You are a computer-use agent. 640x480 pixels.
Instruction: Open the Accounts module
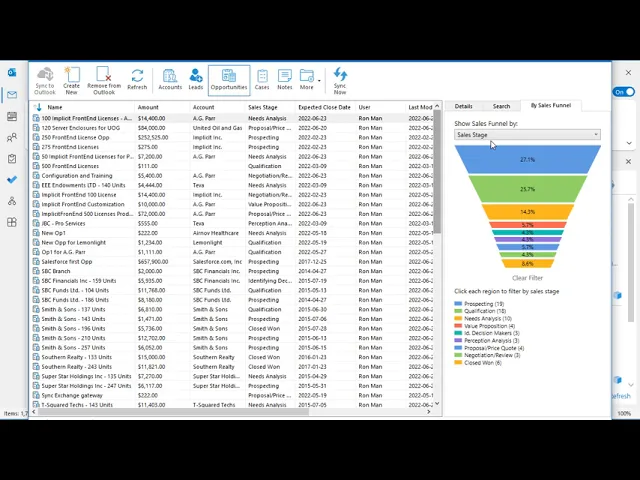170,80
